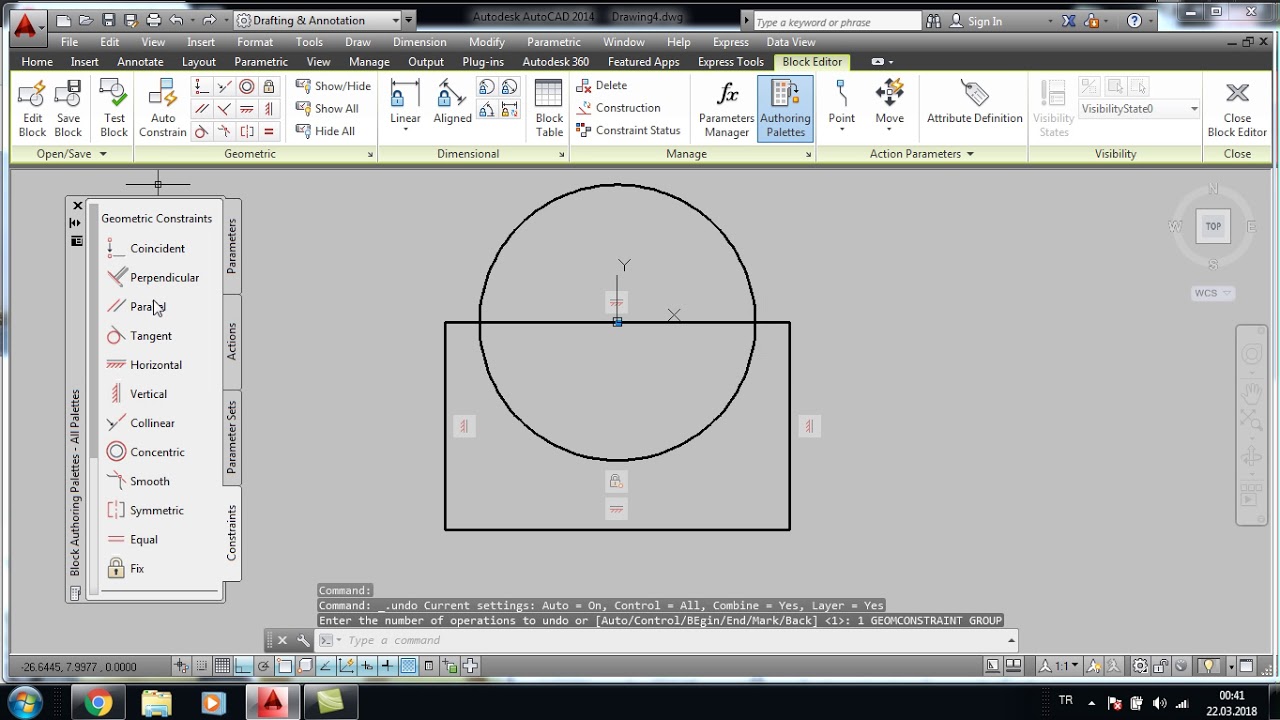Click the Windows Start button
Screen dimensions: 1280x720
25,702
